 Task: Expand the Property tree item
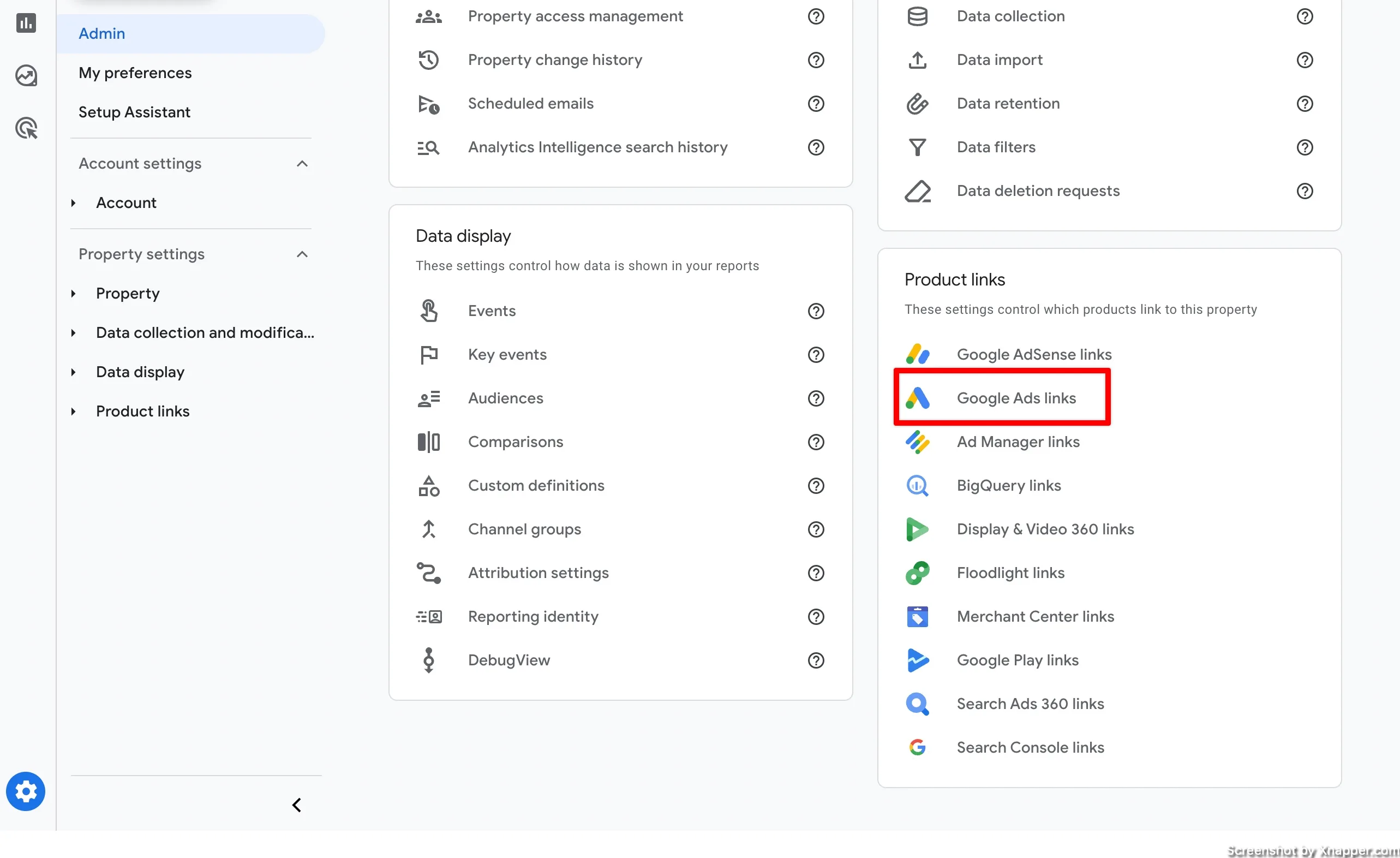click(73, 294)
